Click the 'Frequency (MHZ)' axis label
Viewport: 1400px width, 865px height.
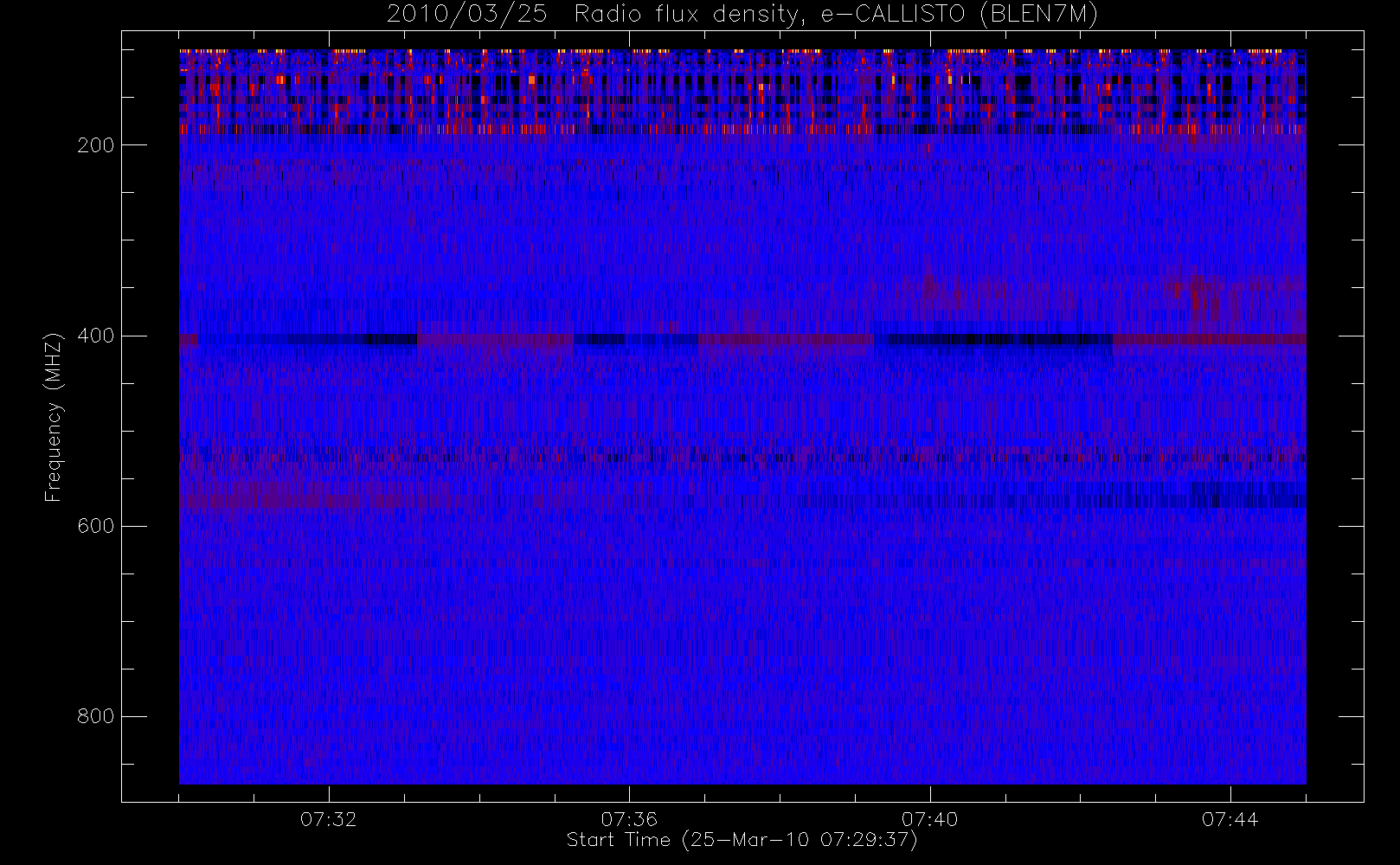[x=54, y=416]
